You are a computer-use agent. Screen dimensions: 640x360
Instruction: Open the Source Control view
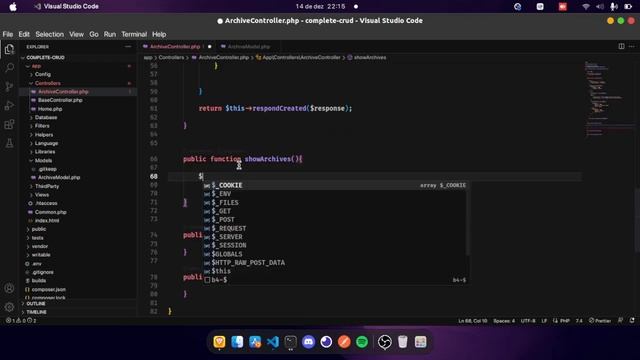(9, 87)
